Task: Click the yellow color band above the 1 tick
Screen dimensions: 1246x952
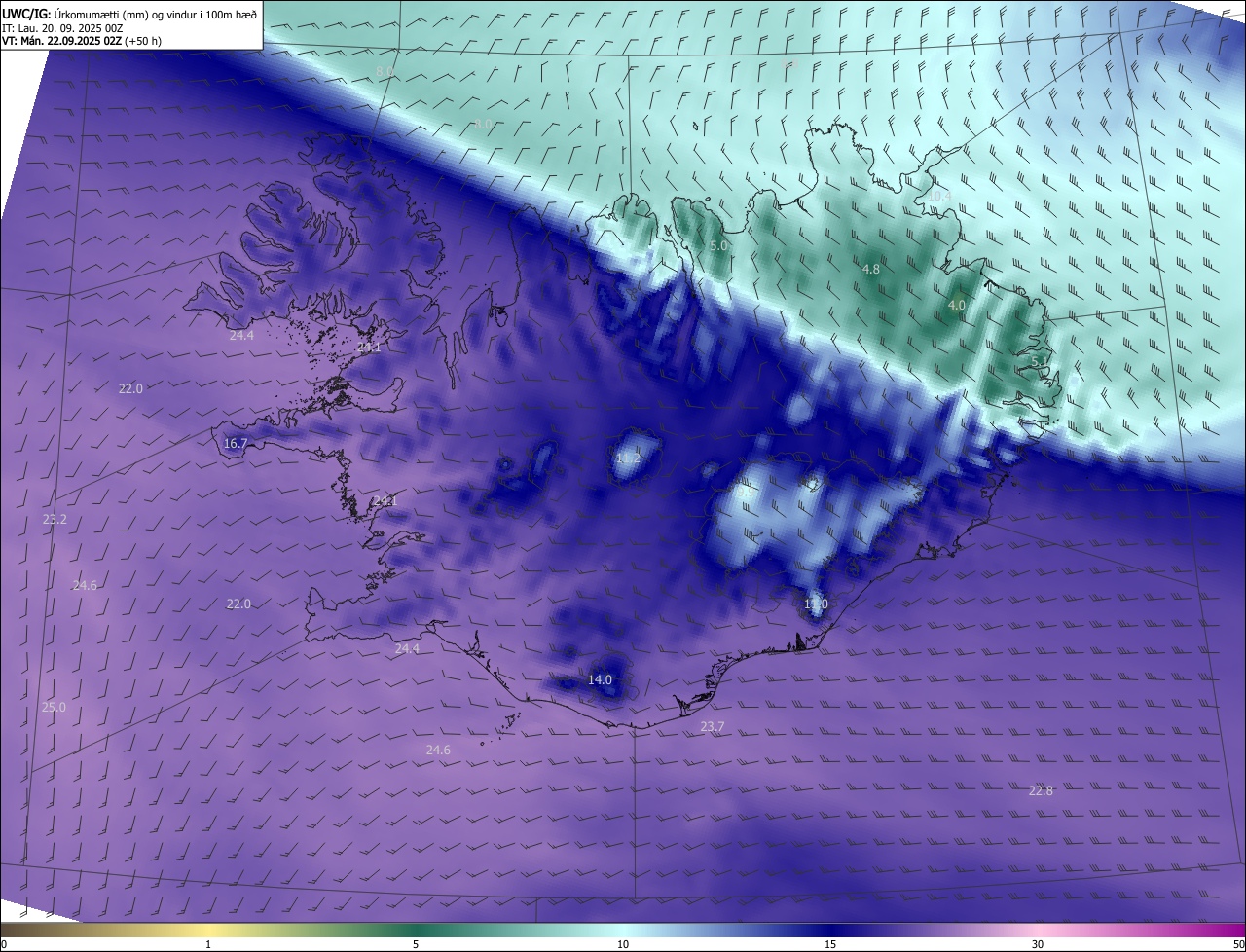Action: 208,930
